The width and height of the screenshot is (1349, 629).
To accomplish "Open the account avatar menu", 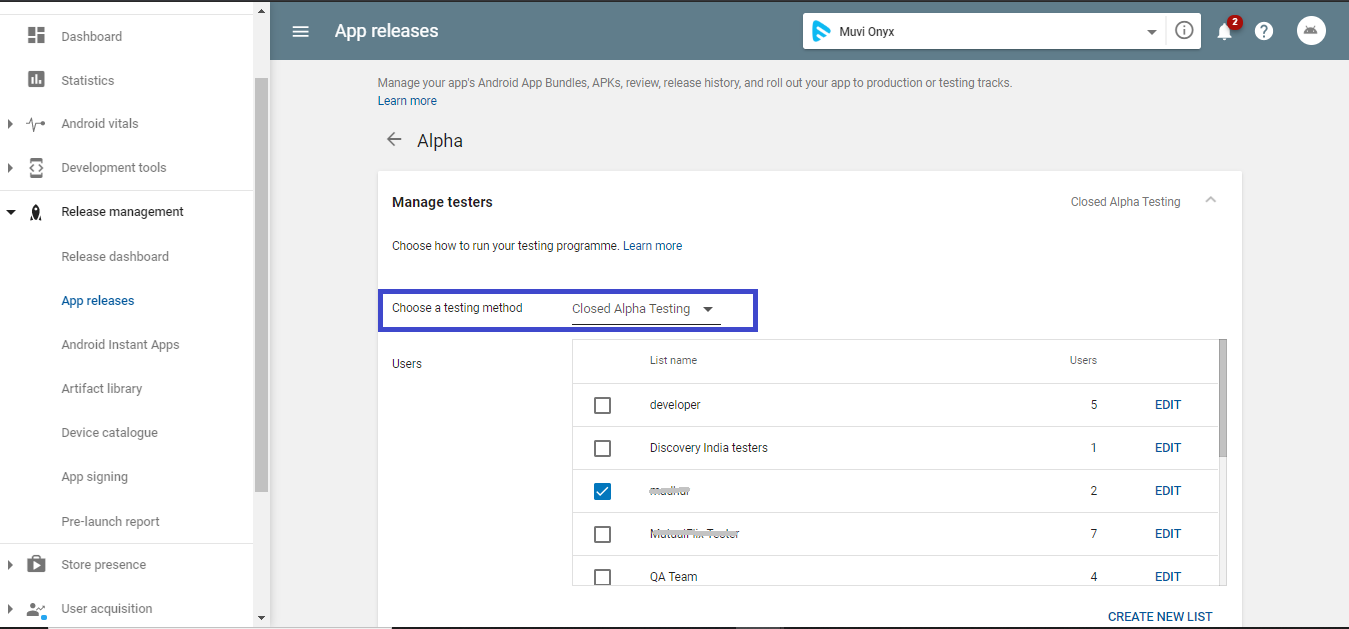I will [1311, 31].
